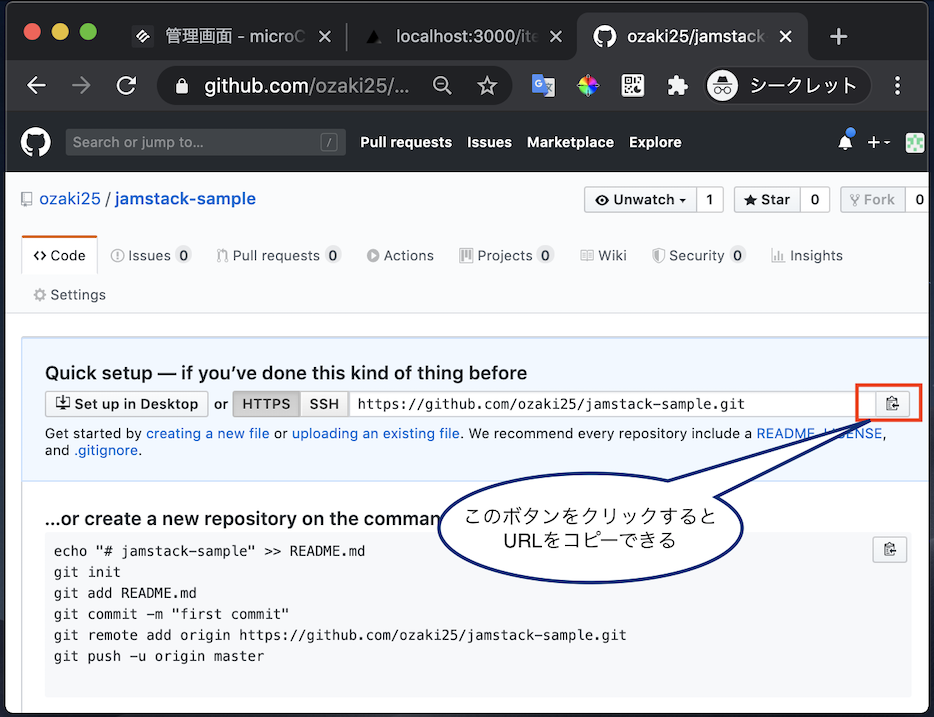Click the incognito シークレット profile badge

788,86
